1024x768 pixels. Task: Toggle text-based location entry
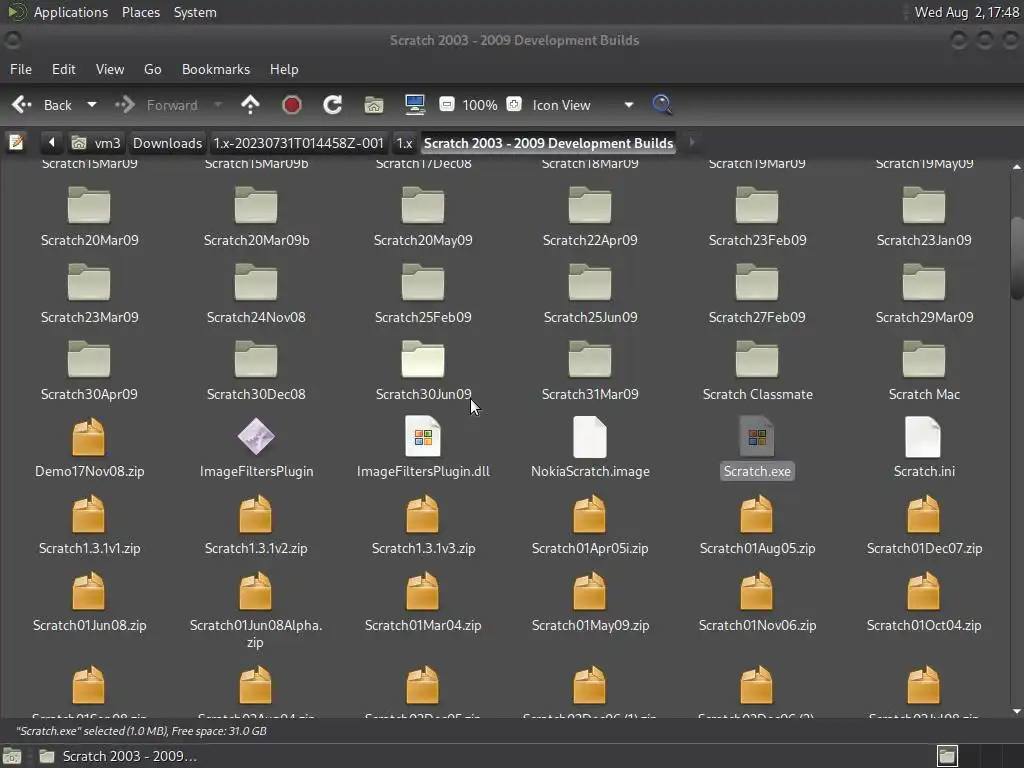[x=16, y=142]
